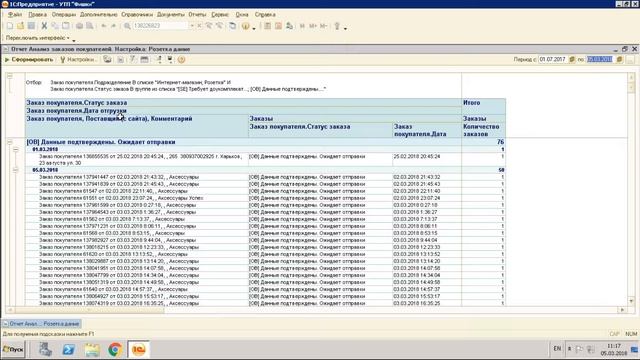
Task: Open the Операции menu
Action: click(x=64, y=14)
